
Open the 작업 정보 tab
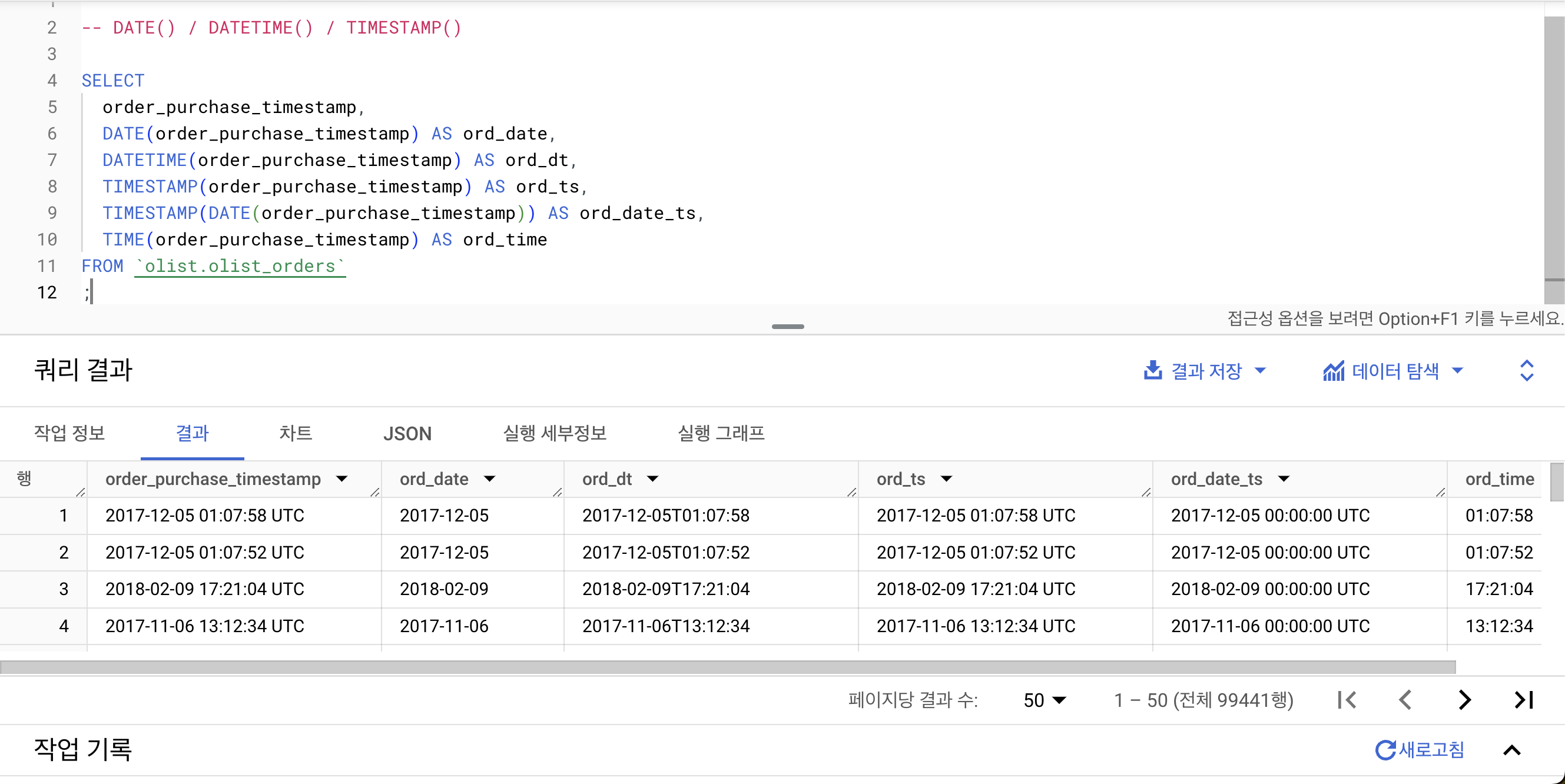[69, 434]
